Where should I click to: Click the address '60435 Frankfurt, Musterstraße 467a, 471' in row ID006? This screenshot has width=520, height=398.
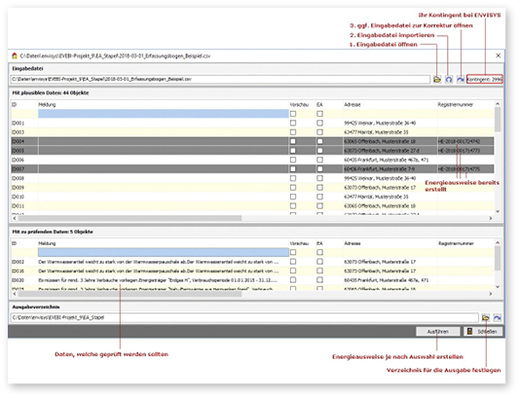click(x=386, y=160)
